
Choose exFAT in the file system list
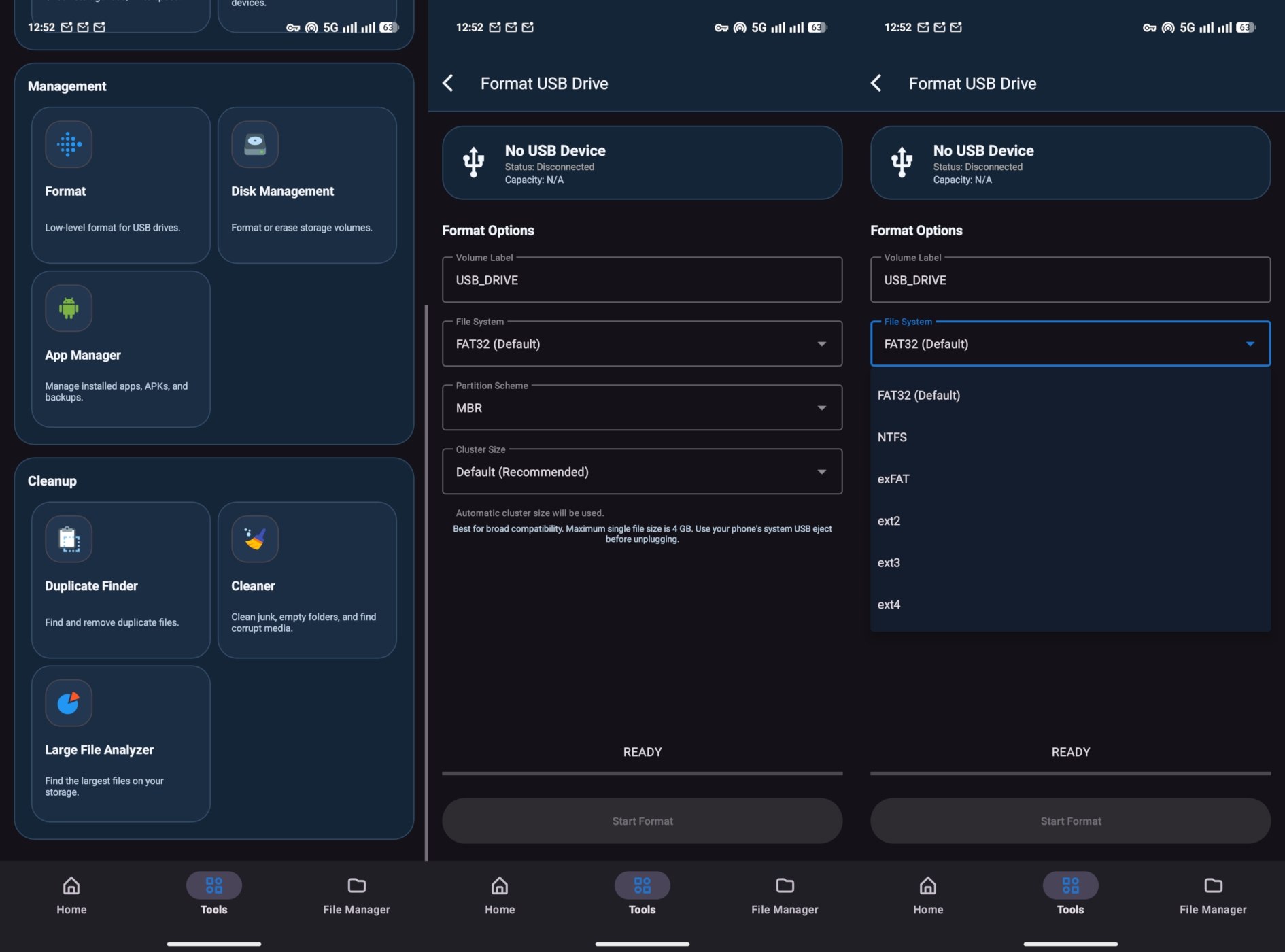point(893,479)
